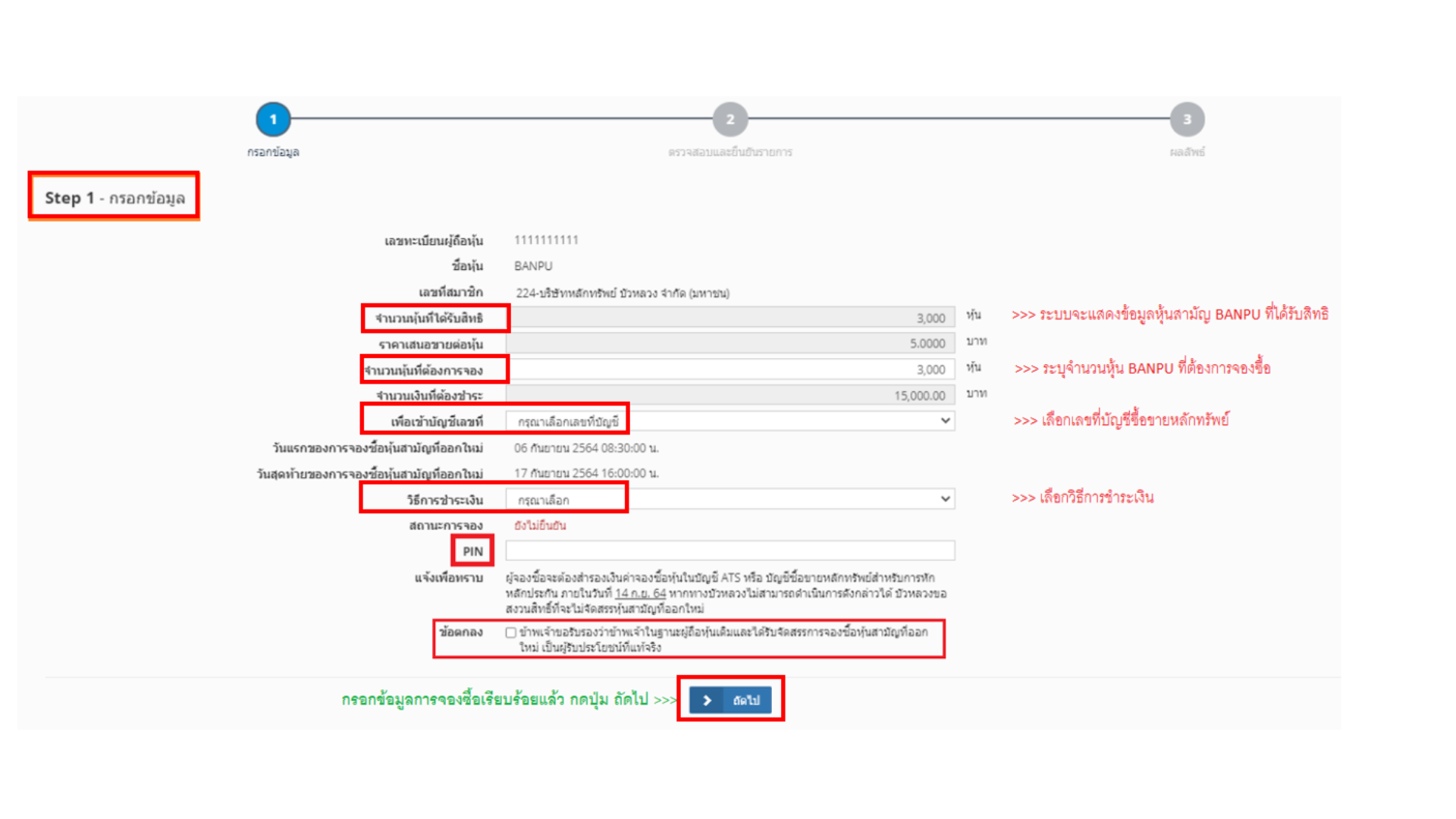
Task: Click the PIN input field
Action: [x=730, y=551]
